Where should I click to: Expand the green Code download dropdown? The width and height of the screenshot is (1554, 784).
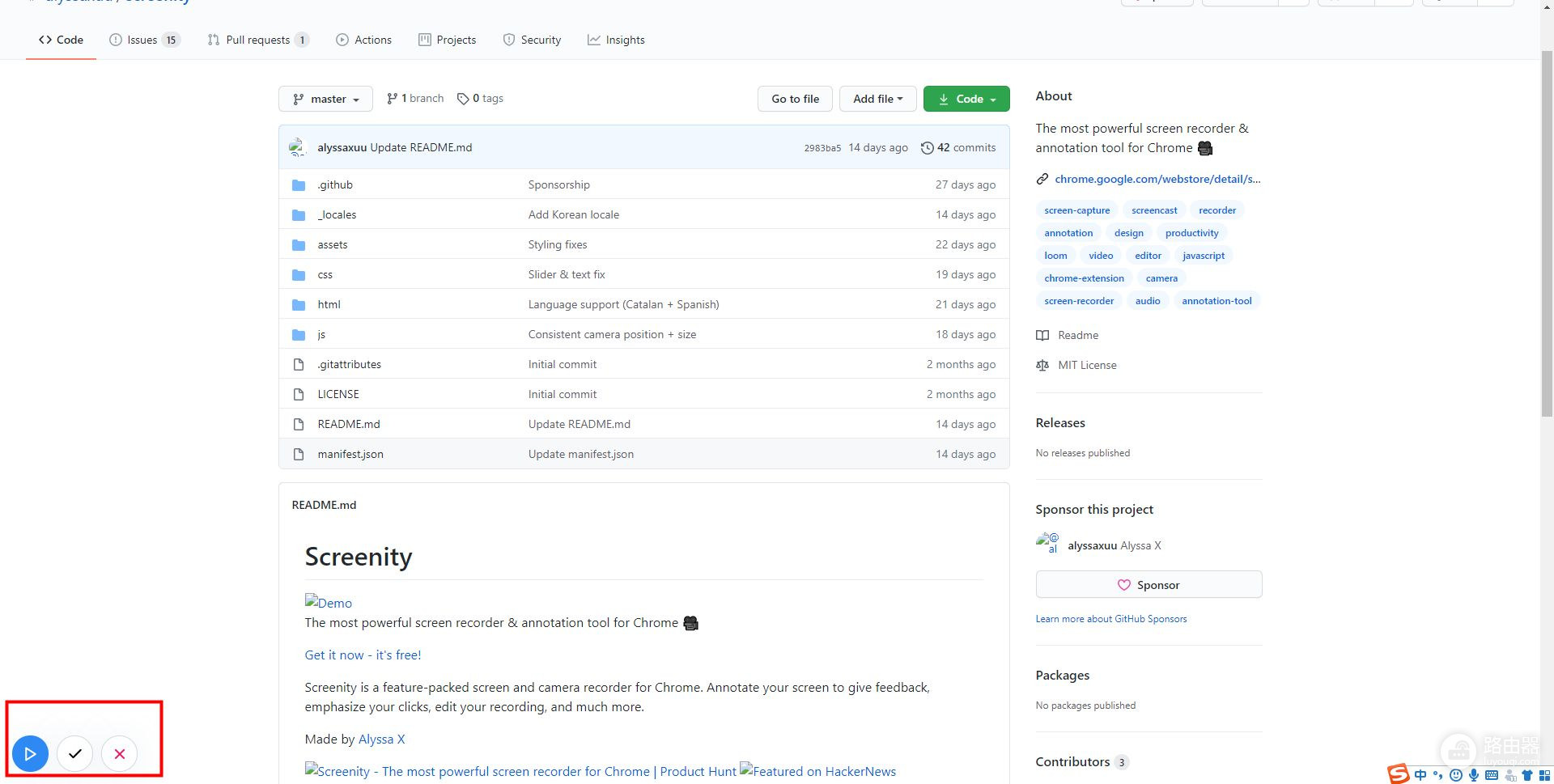tap(966, 99)
